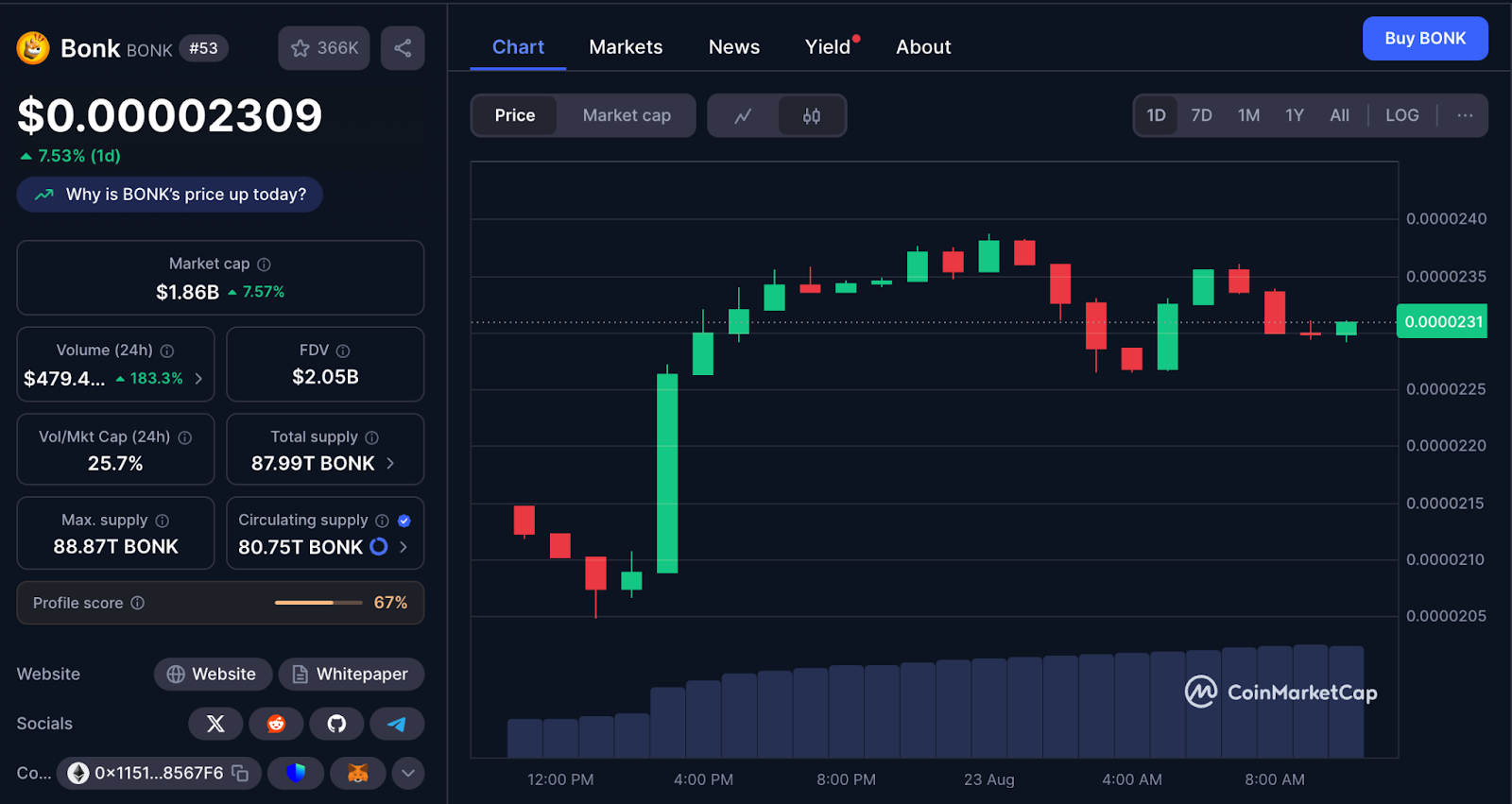This screenshot has width=1512, height=804.
Task: Expand Circulating supply details arrow
Action: (404, 547)
